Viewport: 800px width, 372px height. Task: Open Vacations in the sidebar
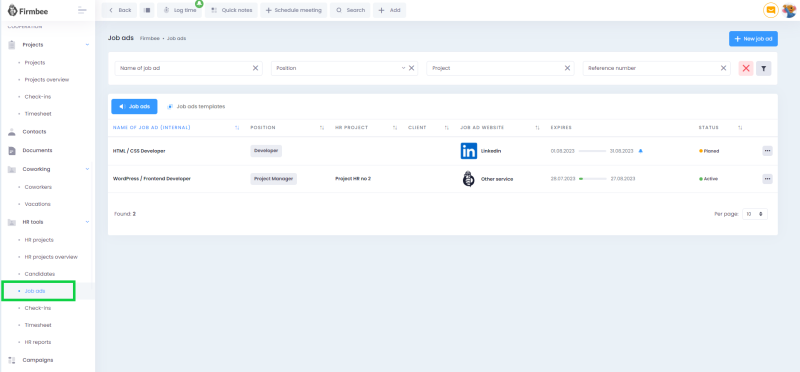[x=37, y=204]
